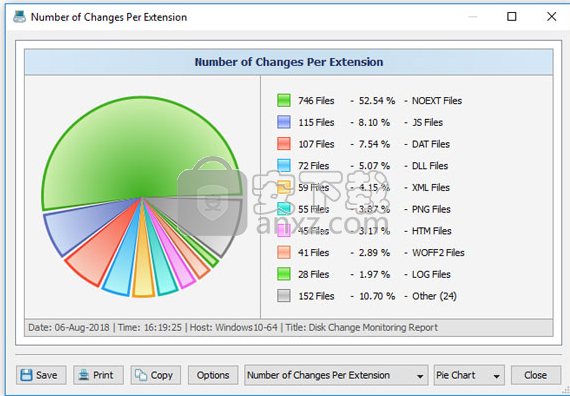The width and height of the screenshot is (570, 396).
Task: Click 'HTM Files' legend label
Action: pos(431,231)
